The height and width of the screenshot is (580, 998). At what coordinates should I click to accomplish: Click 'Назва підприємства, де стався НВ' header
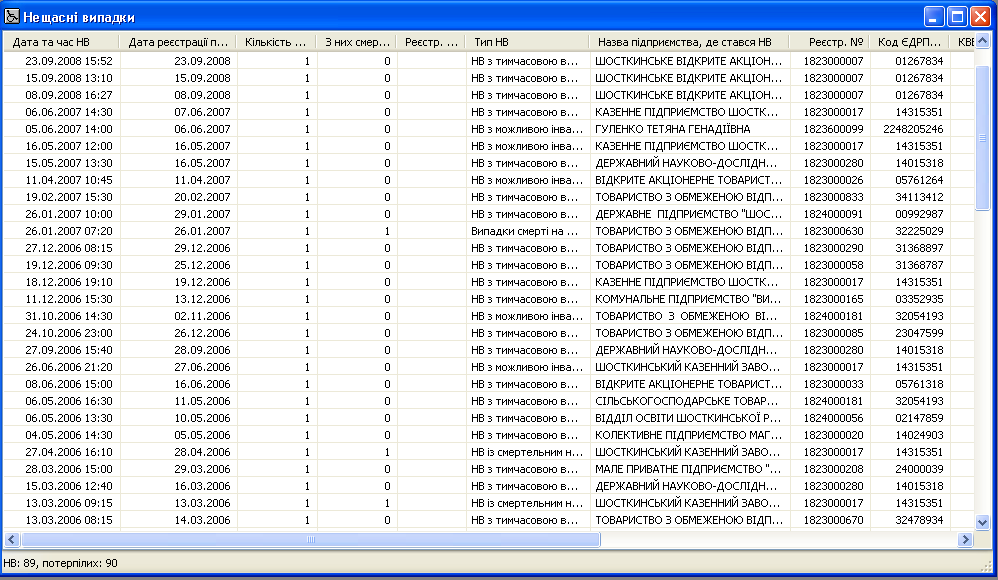click(689, 42)
